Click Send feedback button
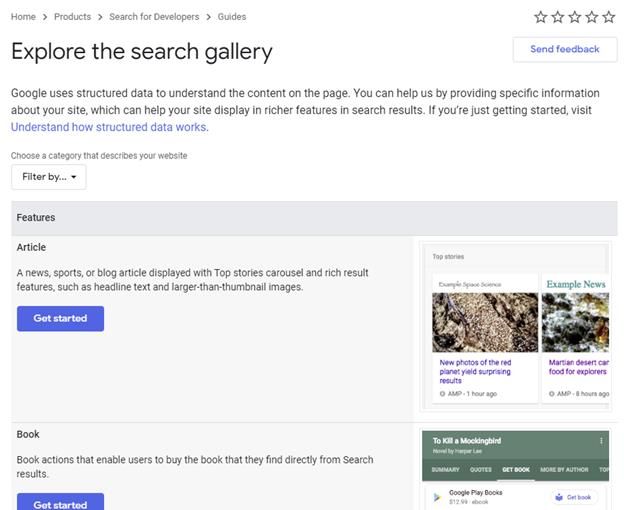Image resolution: width=624 pixels, height=510 pixels. (x=565, y=49)
